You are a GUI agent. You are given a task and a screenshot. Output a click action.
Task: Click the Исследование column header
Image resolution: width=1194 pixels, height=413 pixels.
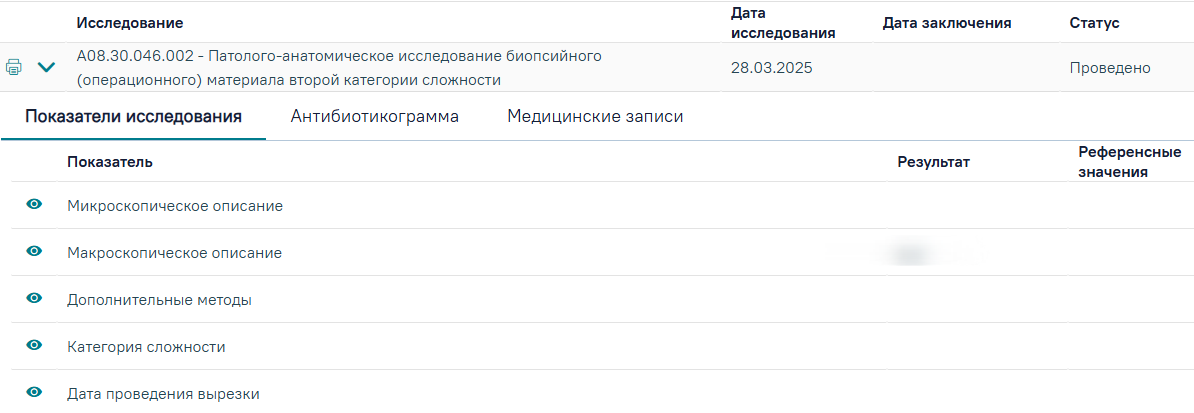pyautogui.click(x=130, y=23)
